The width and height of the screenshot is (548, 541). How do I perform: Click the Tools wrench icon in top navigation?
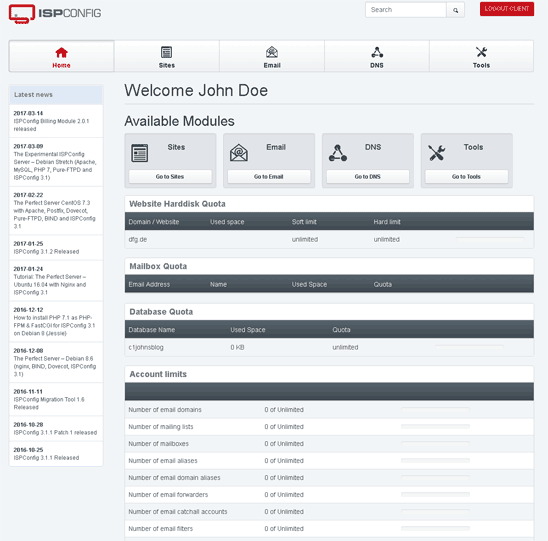coord(481,52)
